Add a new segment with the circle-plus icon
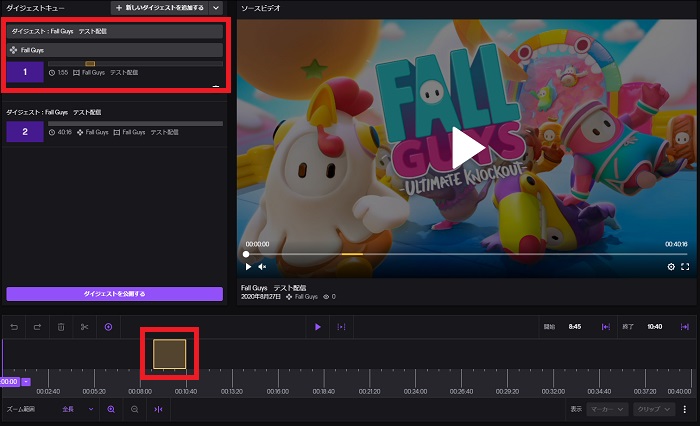Viewport: 700px width, 426px height. click(x=108, y=327)
